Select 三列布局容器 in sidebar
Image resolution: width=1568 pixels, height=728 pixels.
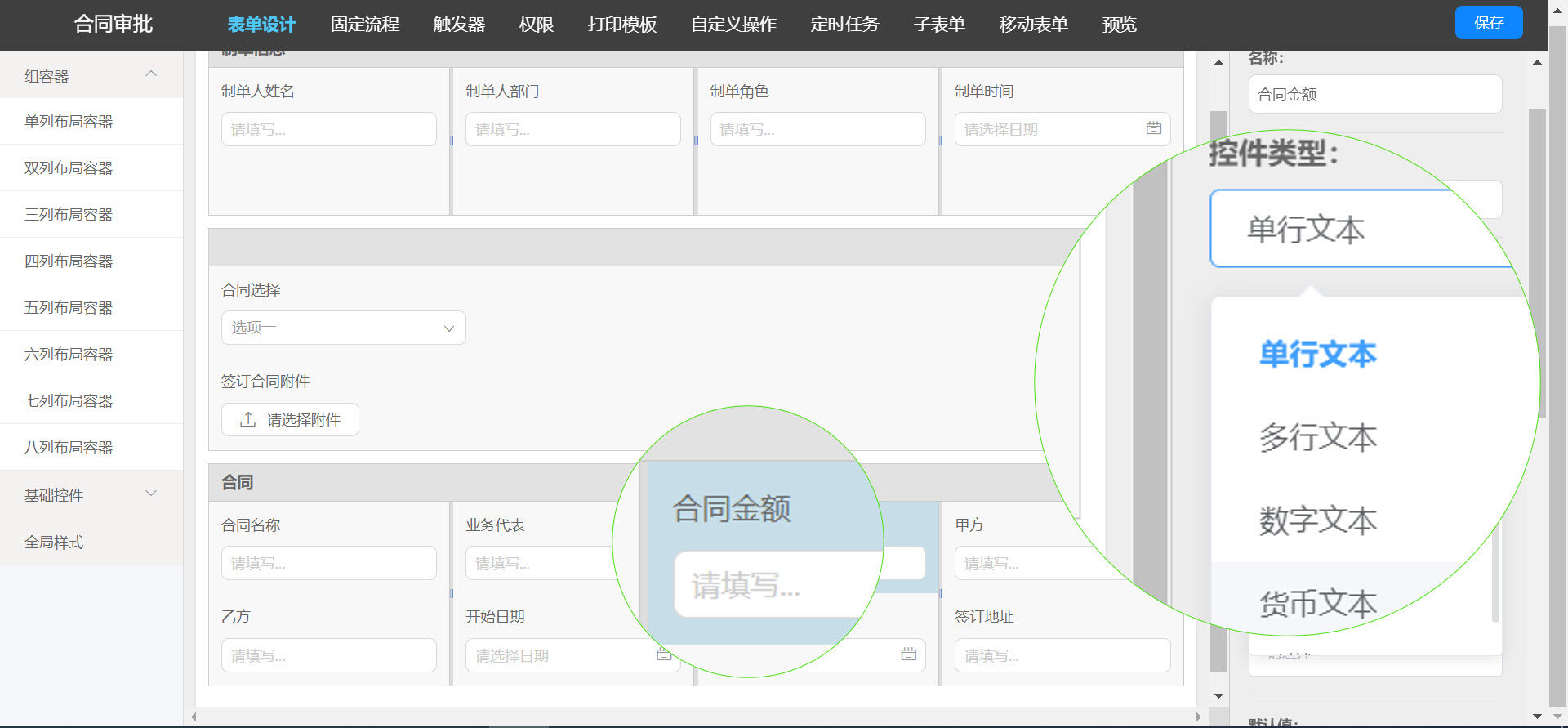(69, 214)
